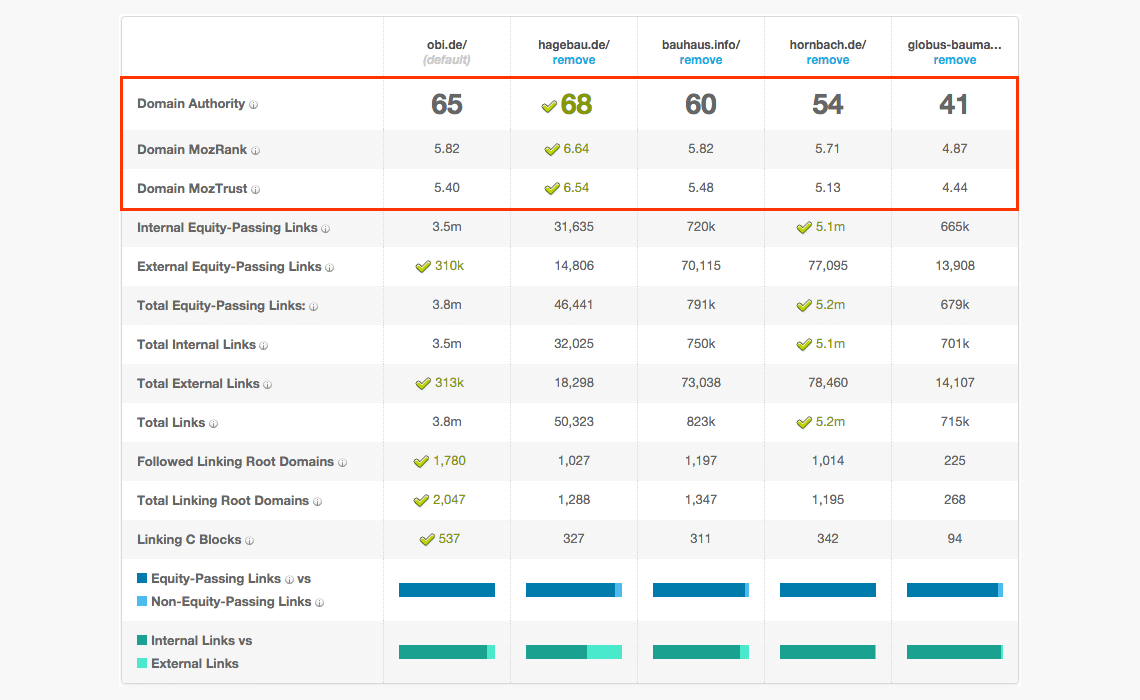Viewport: 1140px width, 700px height.
Task: Click checkmark beside 5.2m Total Links
Action: (804, 422)
